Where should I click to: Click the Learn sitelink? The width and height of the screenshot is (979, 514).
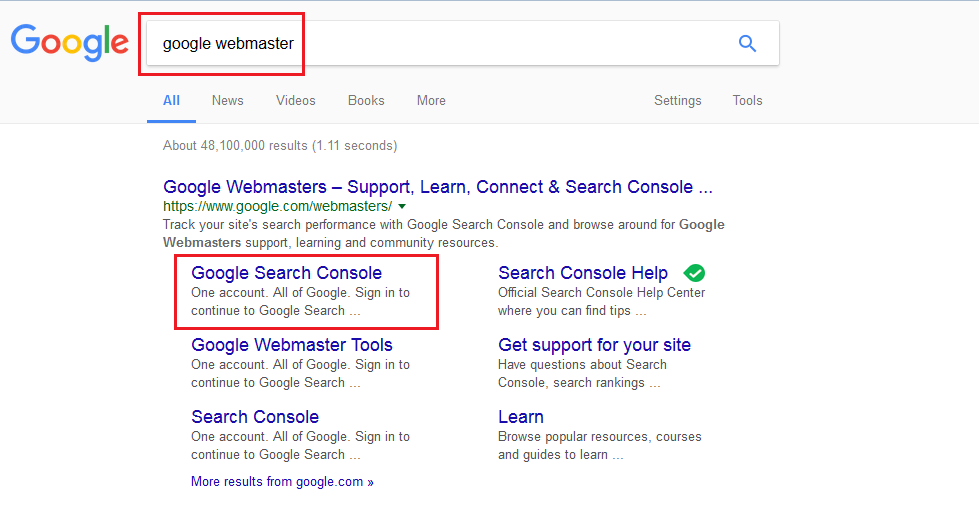click(x=520, y=417)
